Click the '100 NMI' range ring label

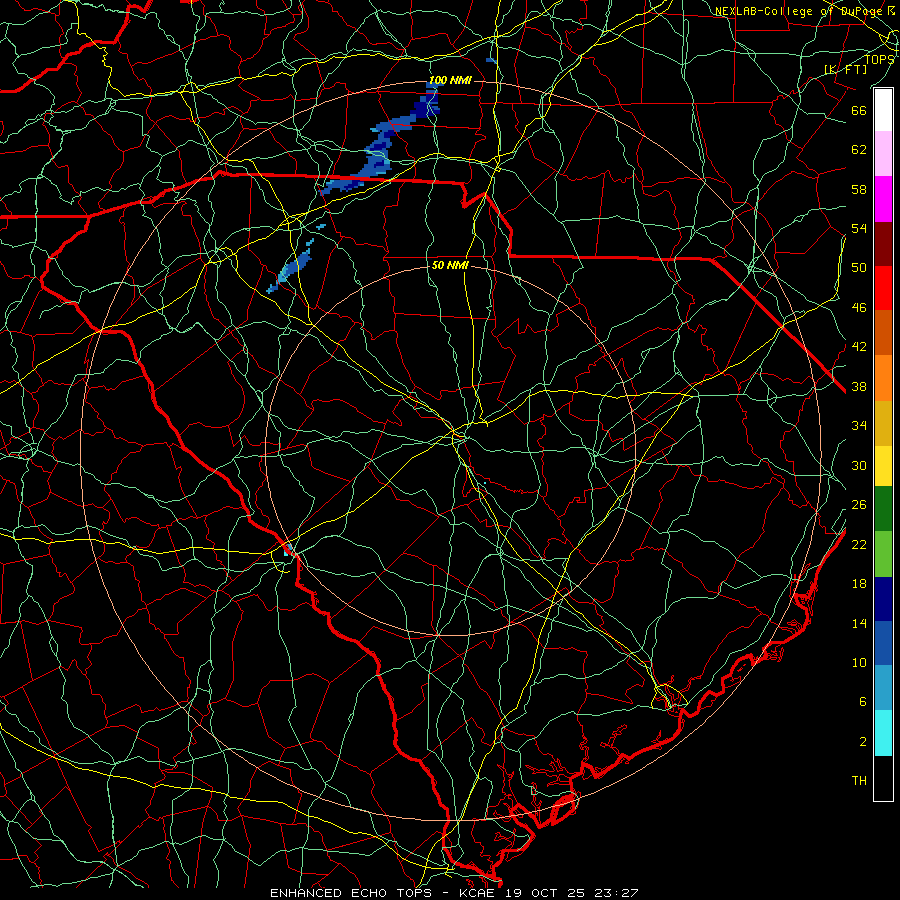click(x=450, y=80)
